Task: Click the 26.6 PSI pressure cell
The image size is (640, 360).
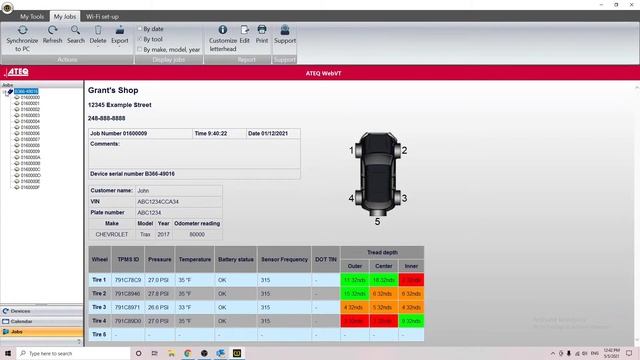Action: click(159, 307)
